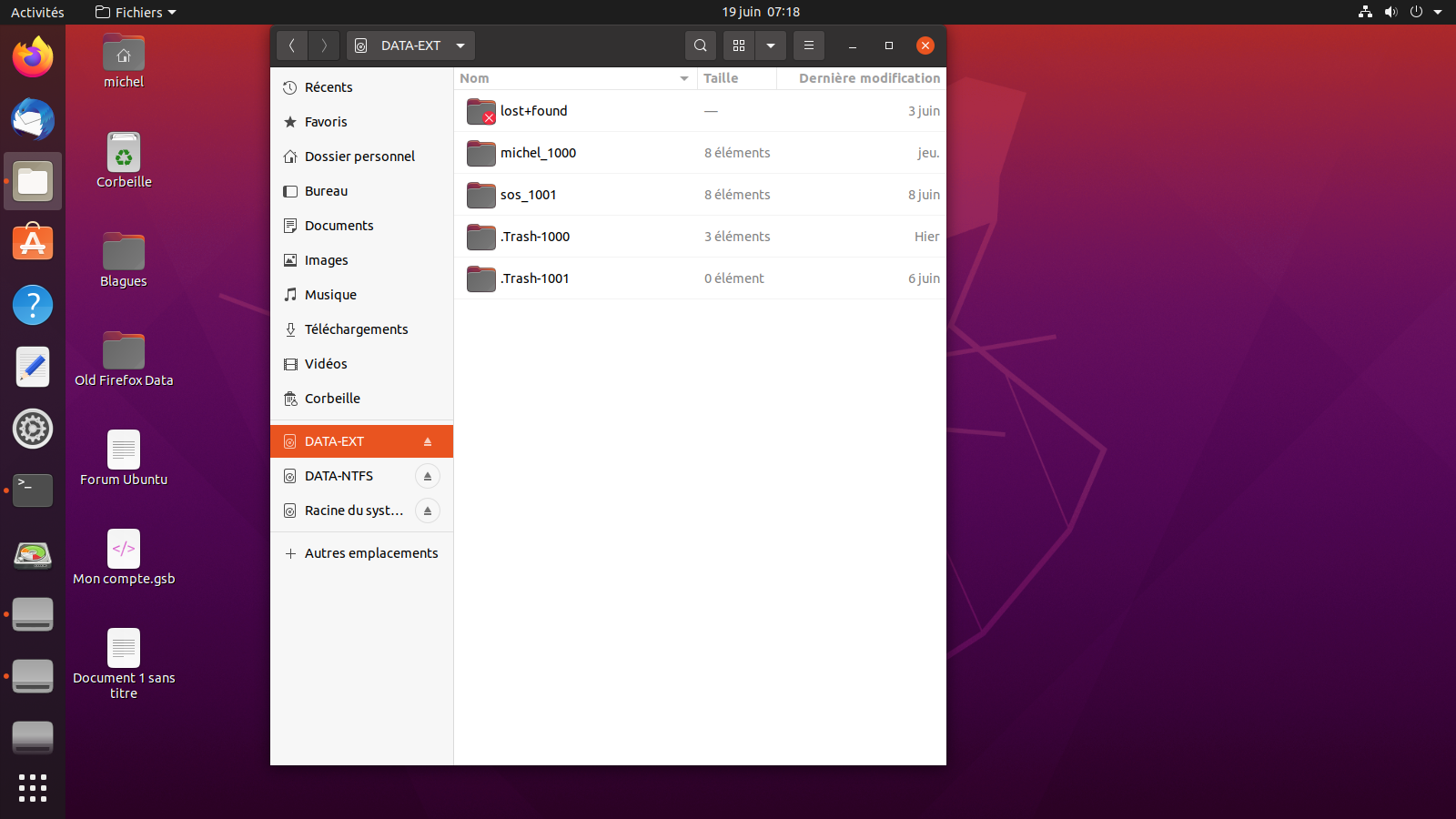Click the network status icon
The image size is (1456, 819).
point(1365,12)
